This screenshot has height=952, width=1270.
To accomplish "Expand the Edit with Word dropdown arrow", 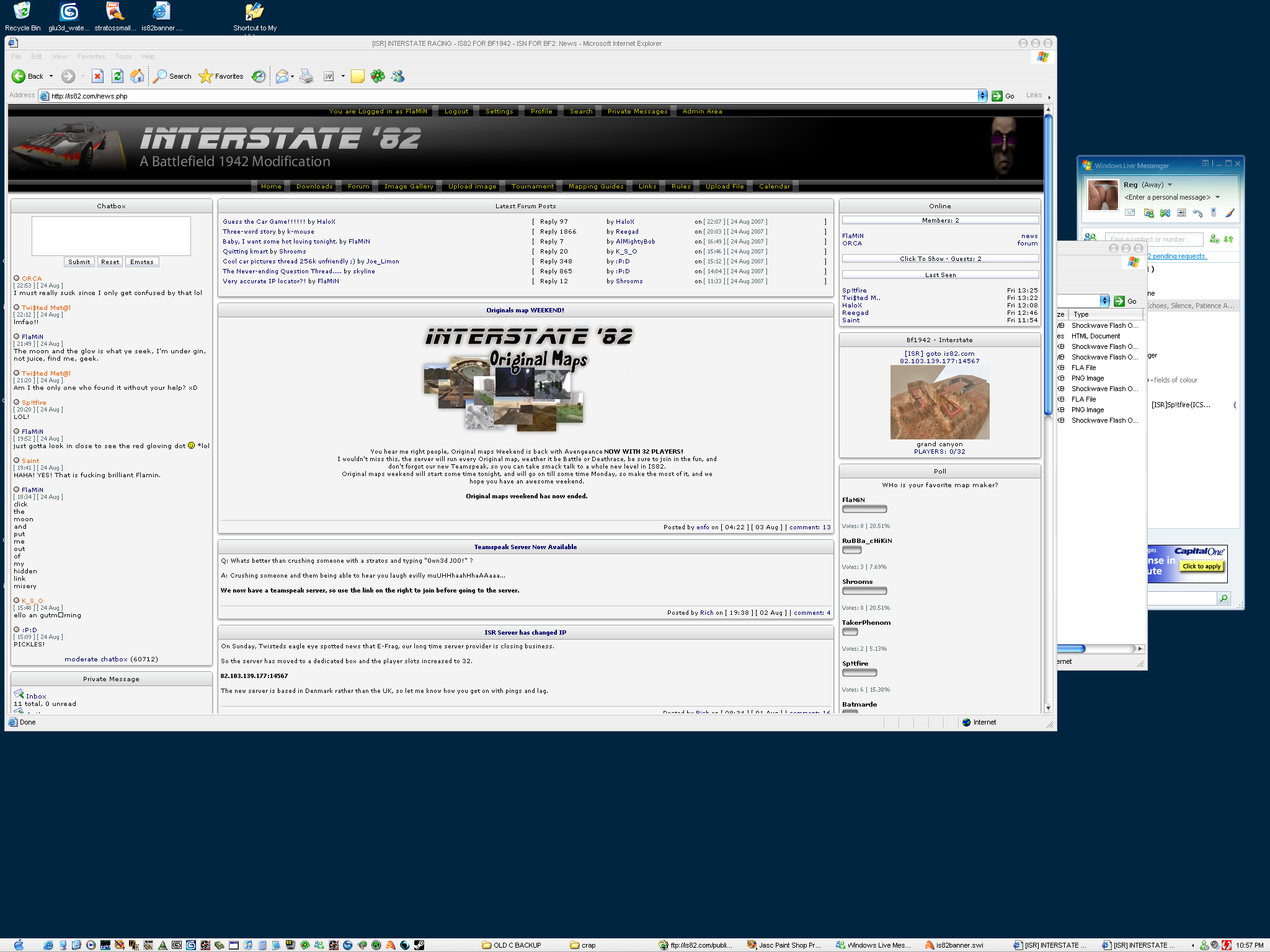I will 343,76.
